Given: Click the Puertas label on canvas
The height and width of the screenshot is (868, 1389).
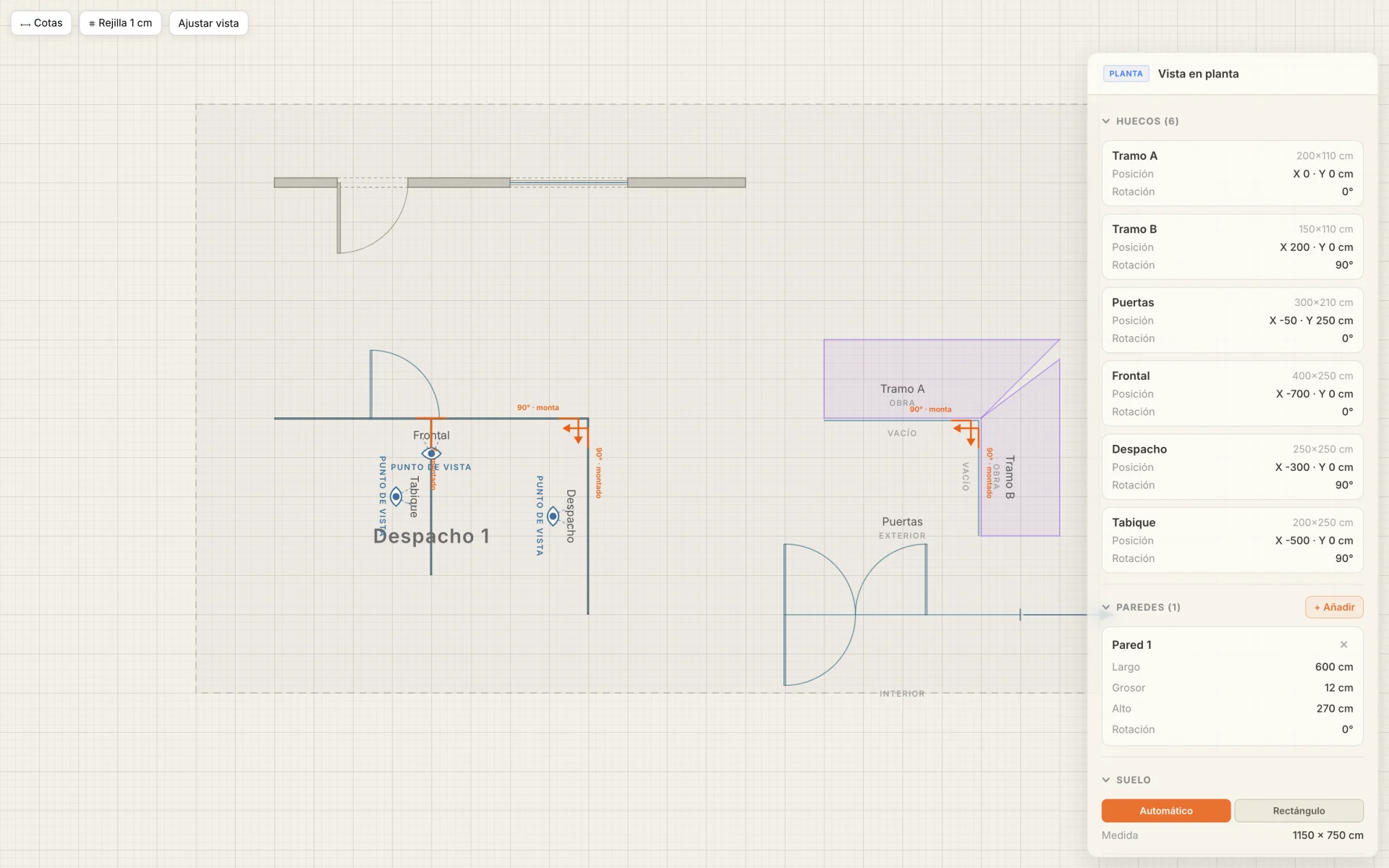Looking at the screenshot, I should (x=902, y=522).
